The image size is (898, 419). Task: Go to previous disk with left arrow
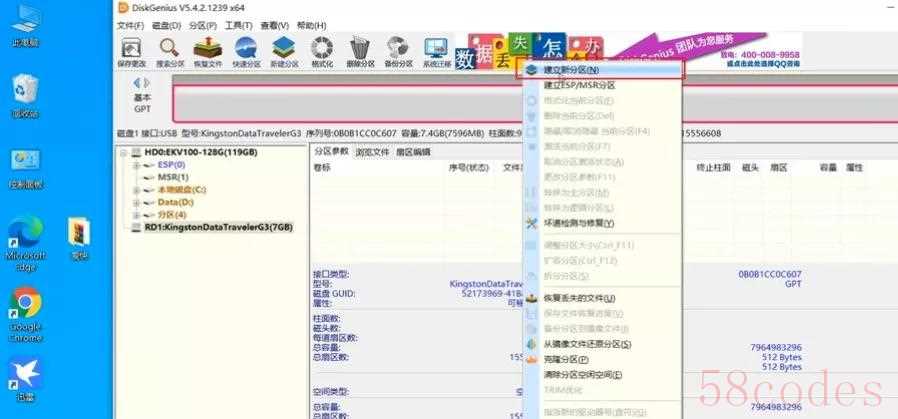[136, 83]
